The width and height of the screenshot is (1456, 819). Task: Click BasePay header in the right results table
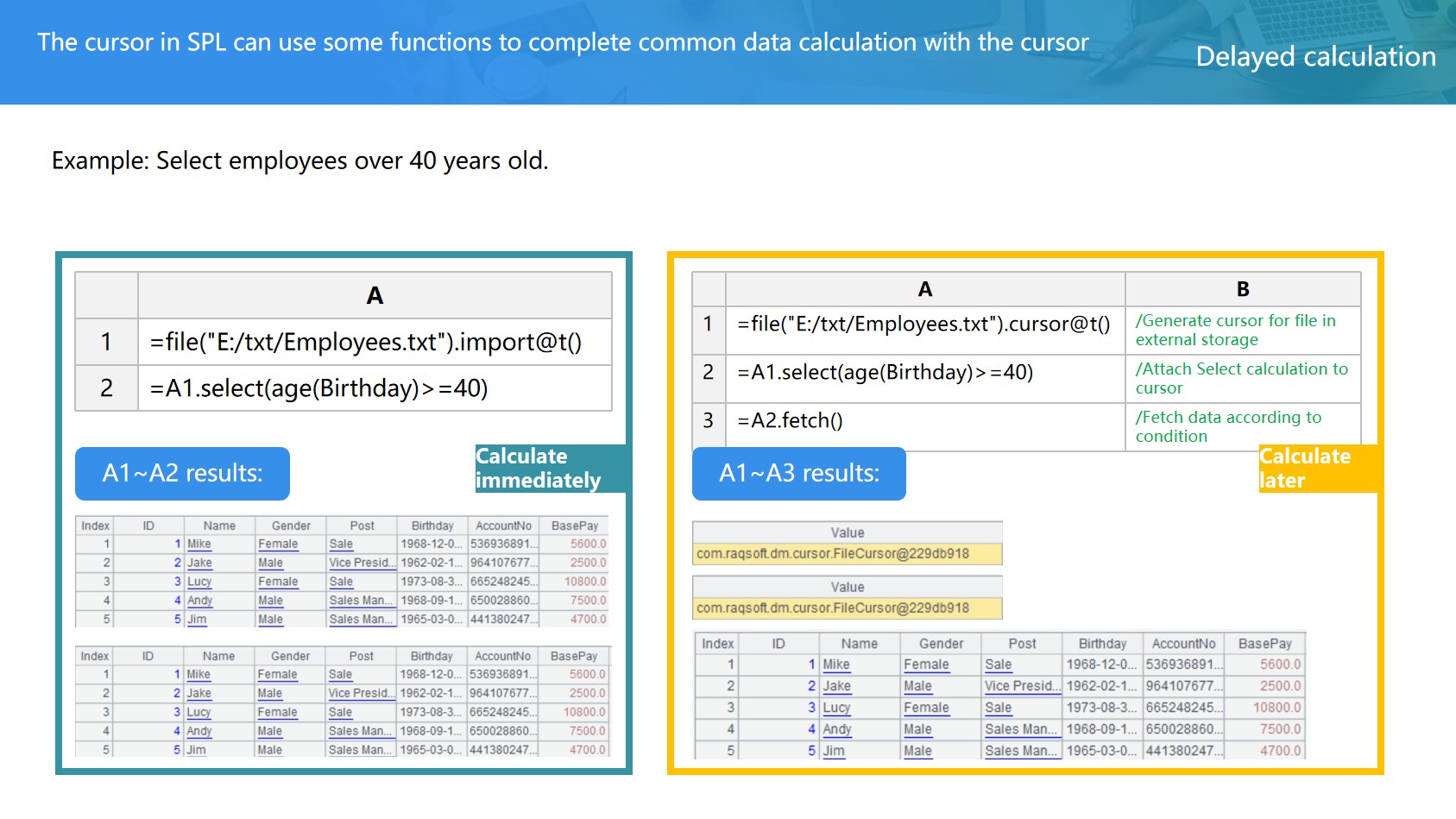pyautogui.click(x=1264, y=644)
